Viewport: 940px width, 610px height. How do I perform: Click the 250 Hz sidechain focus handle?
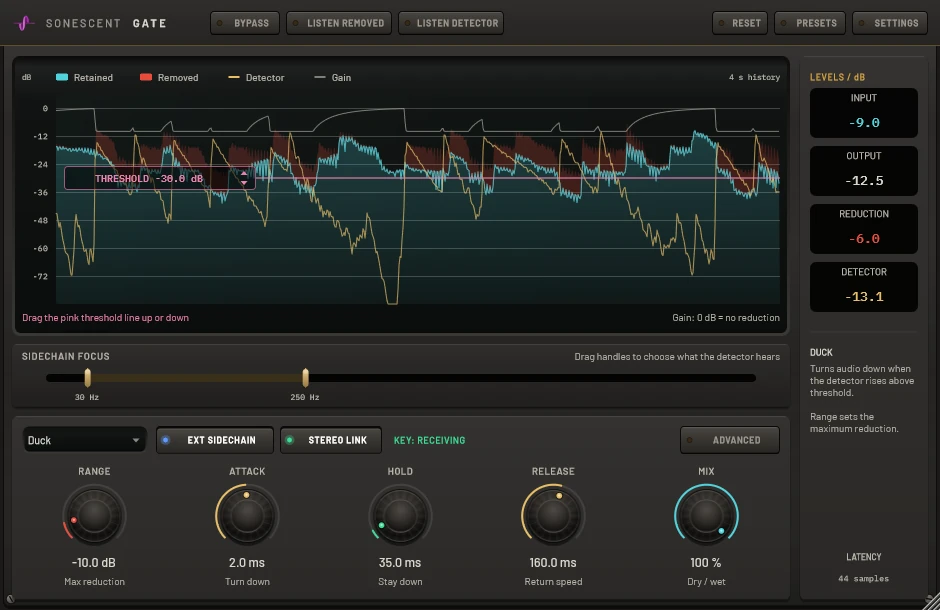[305, 378]
